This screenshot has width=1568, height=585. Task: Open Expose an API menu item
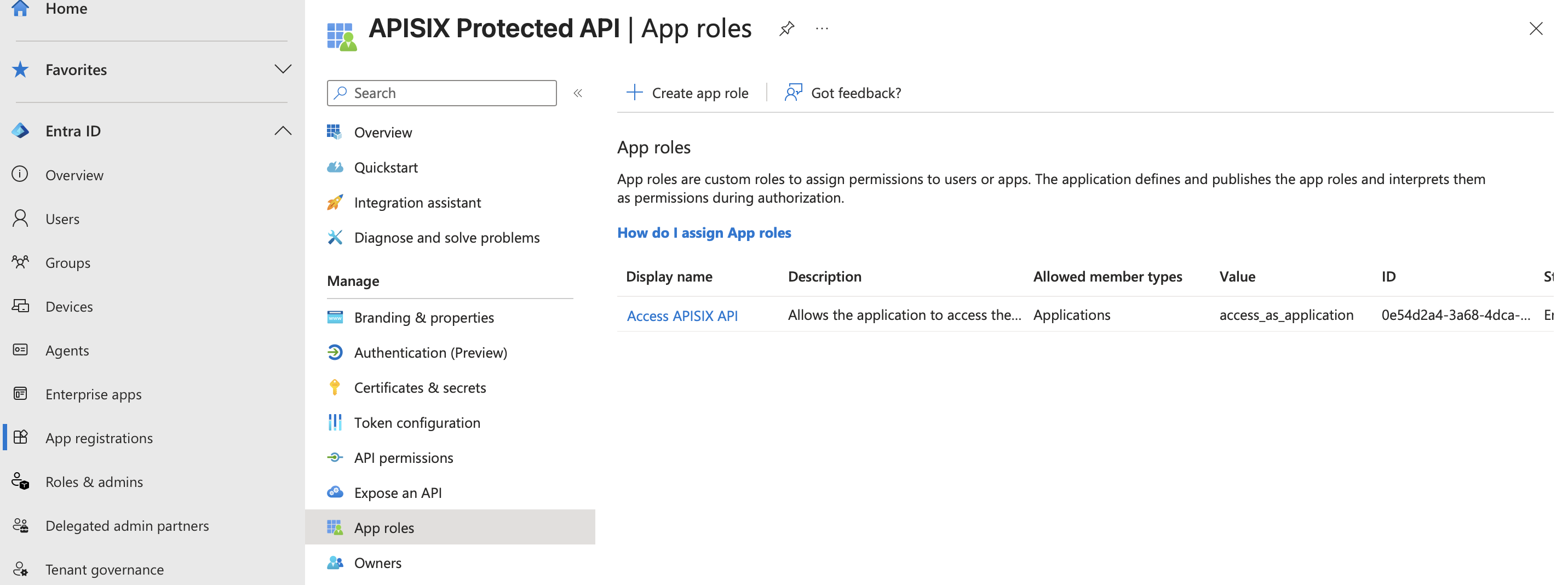click(x=398, y=493)
